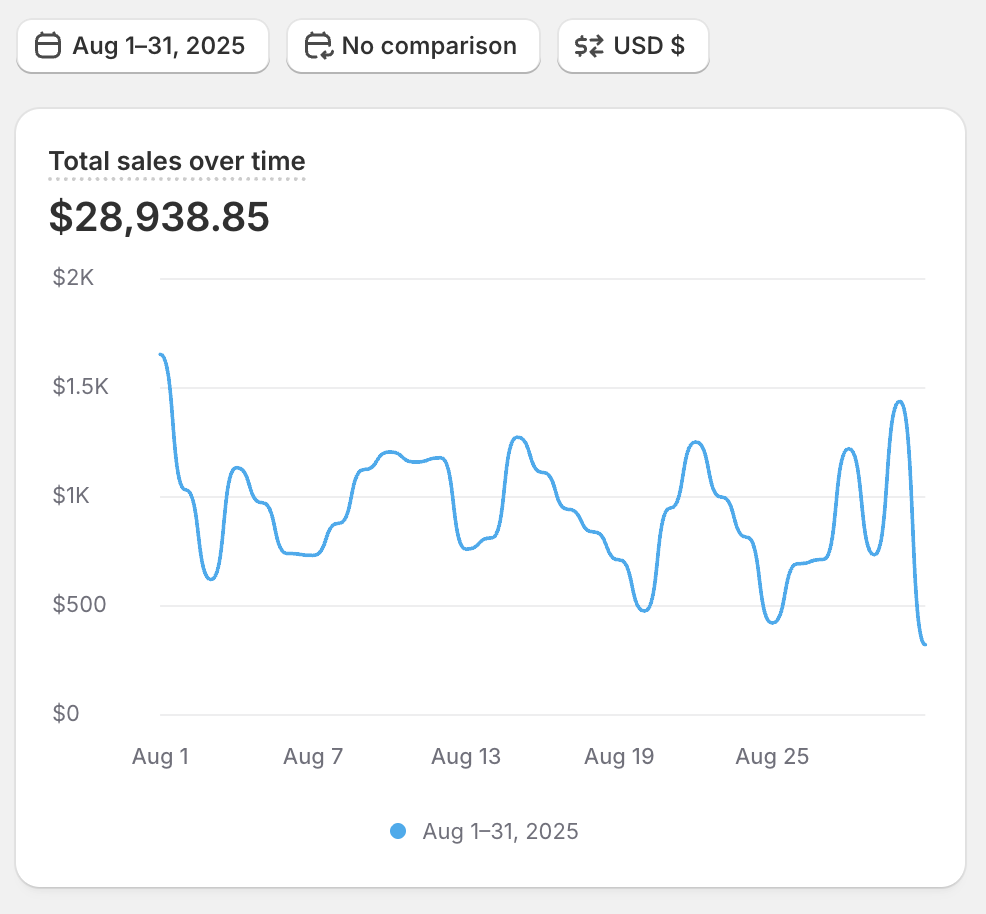
Task: Click the Aug 13 axis label
Action: (466, 757)
